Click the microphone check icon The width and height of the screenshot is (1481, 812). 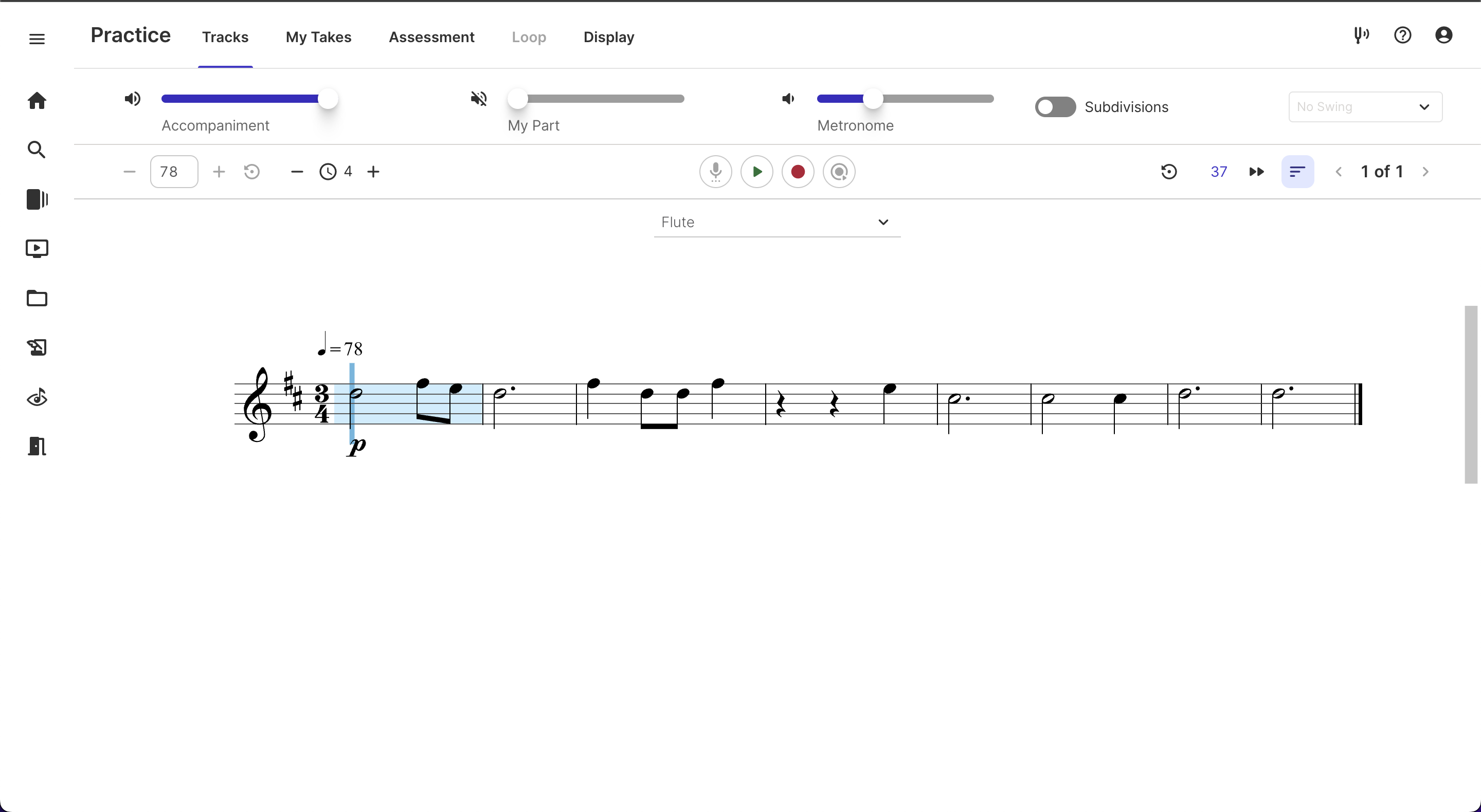click(715, 172)
